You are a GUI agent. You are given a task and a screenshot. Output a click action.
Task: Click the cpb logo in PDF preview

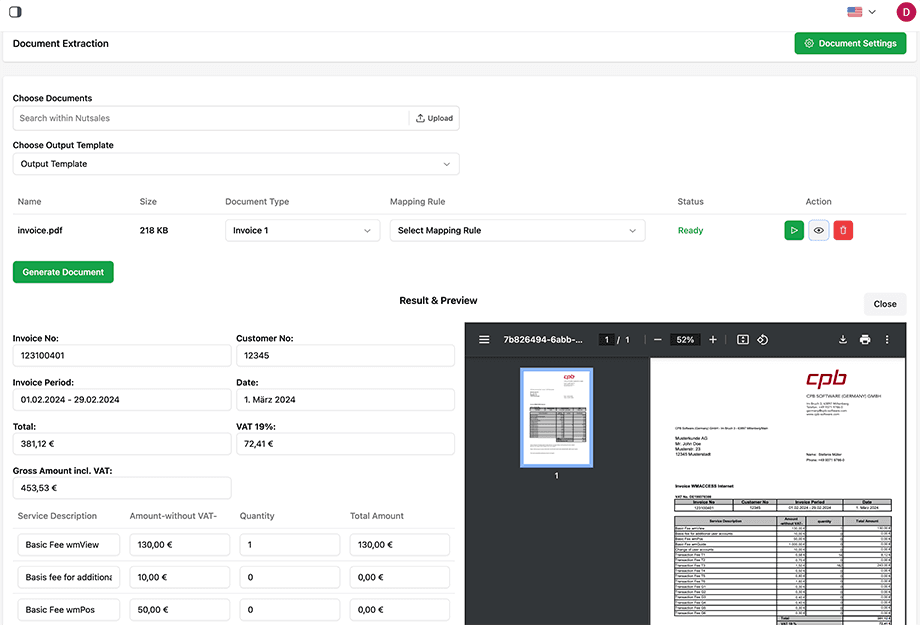(x=826, y=379)
